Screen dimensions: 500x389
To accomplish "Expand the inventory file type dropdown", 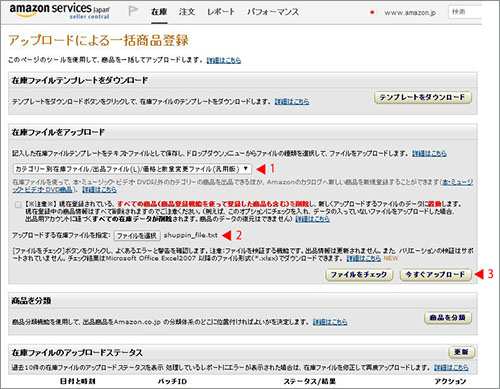I will [132, 169].
